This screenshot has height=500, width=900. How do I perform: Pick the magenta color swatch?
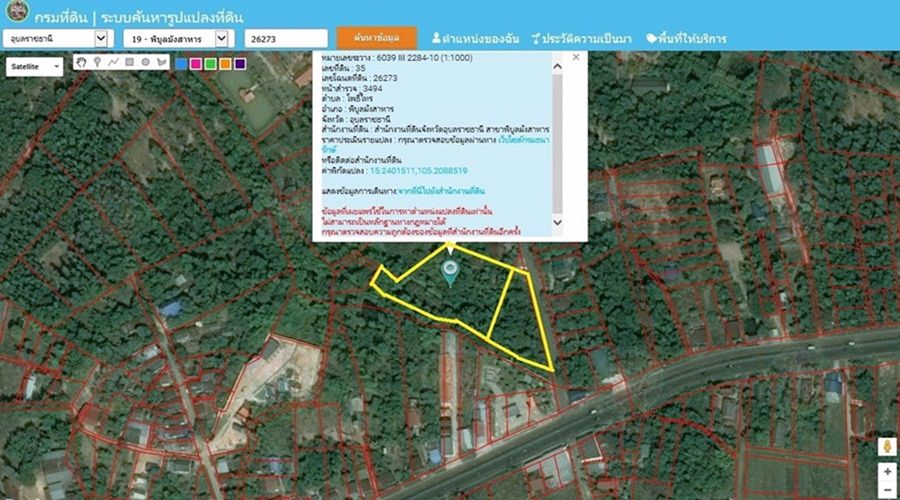196,64
